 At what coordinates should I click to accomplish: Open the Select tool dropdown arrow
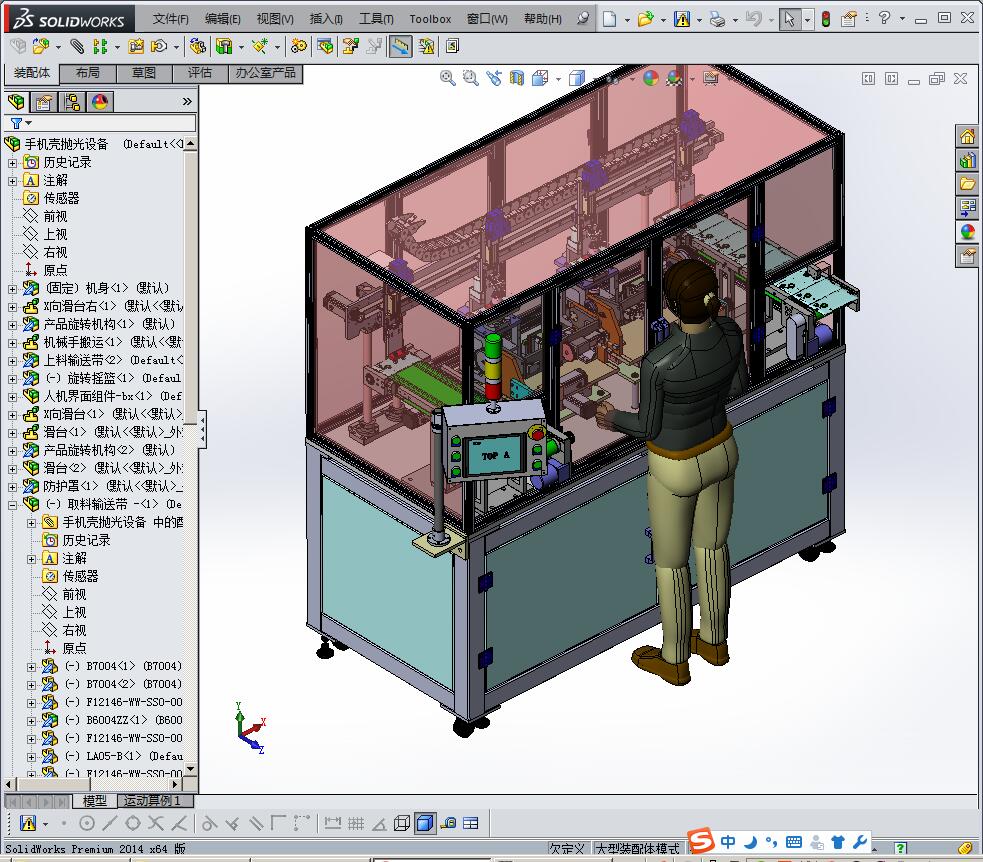(807, 19)
